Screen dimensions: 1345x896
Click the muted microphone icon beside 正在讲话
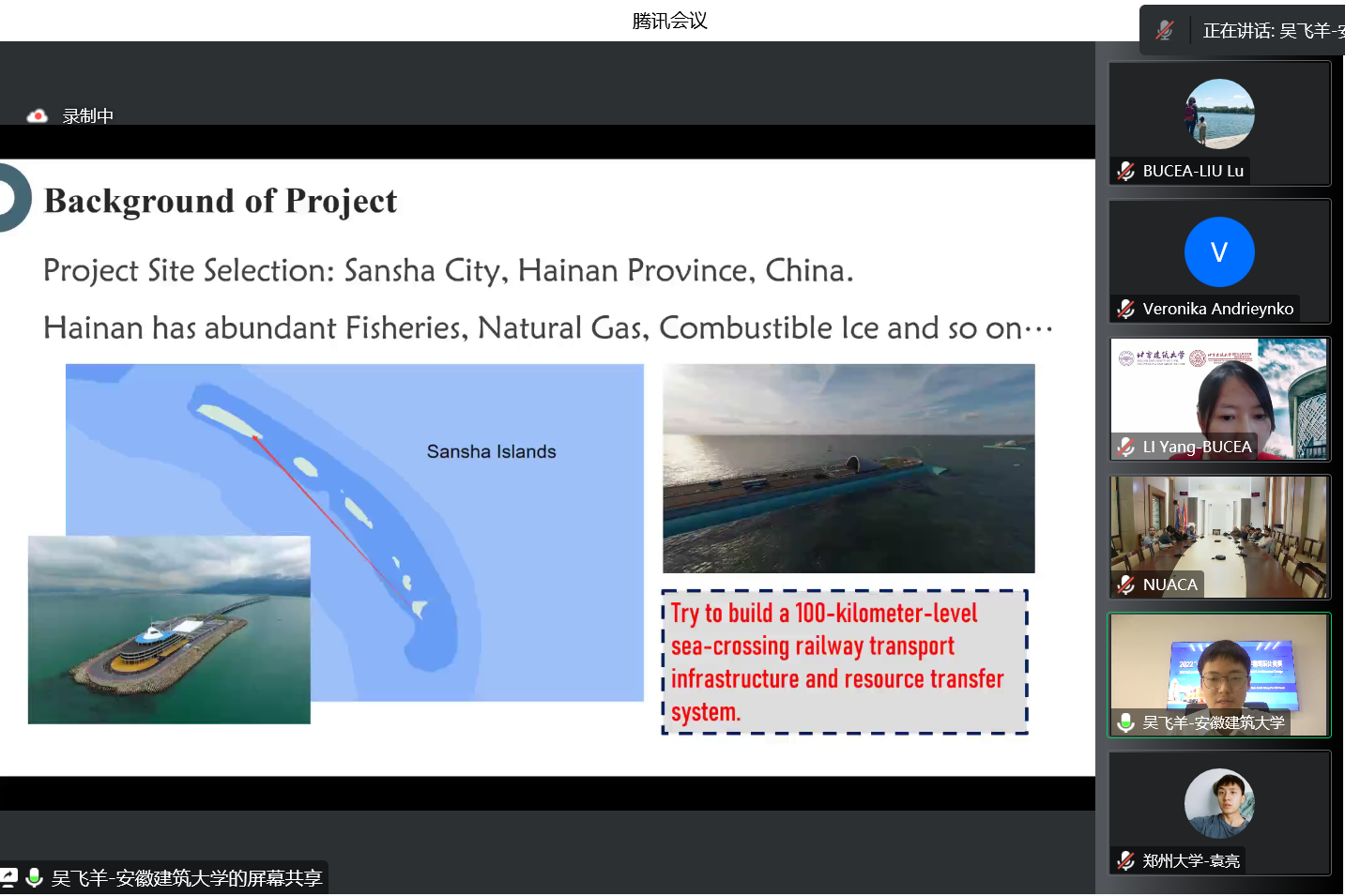pos(1165,30)
